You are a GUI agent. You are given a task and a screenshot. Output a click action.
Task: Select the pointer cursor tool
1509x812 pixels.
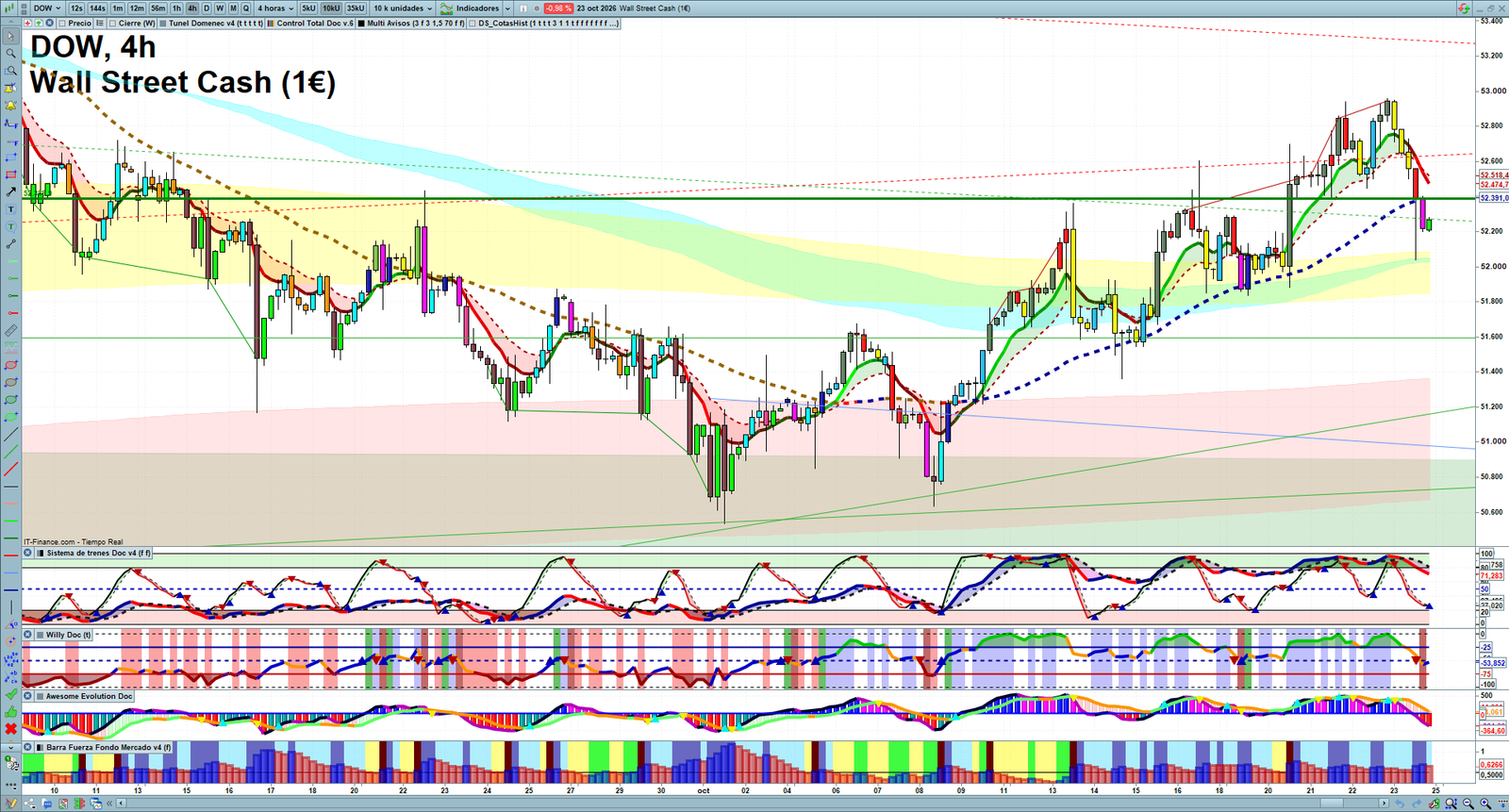[x=11, y=36]
